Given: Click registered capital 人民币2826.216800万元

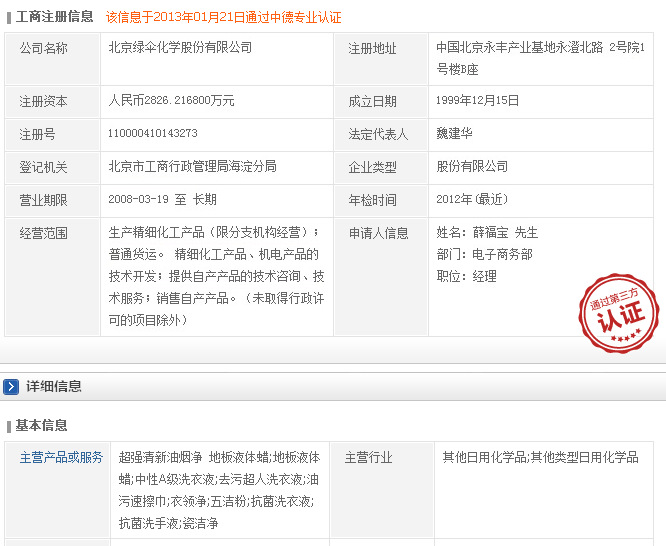Looking at the screenshot, I should (171, 100).
